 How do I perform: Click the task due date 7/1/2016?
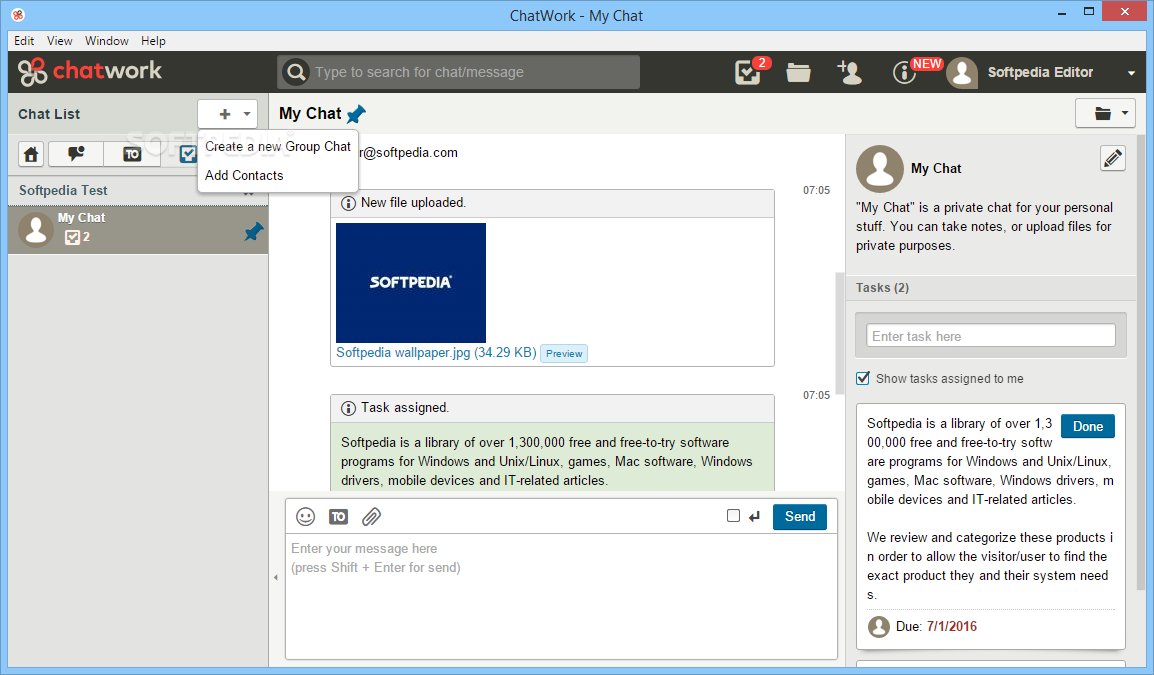pyautogui.click(x=952, y=626)
